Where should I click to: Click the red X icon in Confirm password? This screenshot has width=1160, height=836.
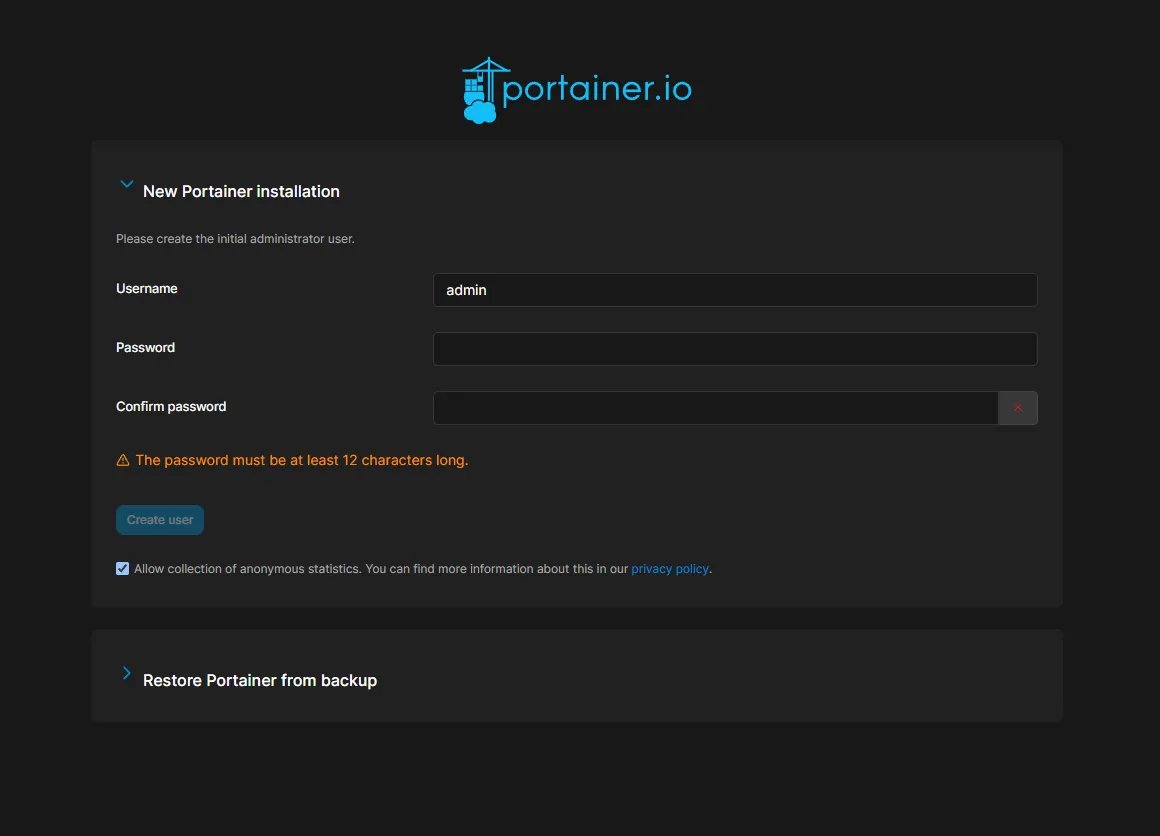click(1017, 408)
